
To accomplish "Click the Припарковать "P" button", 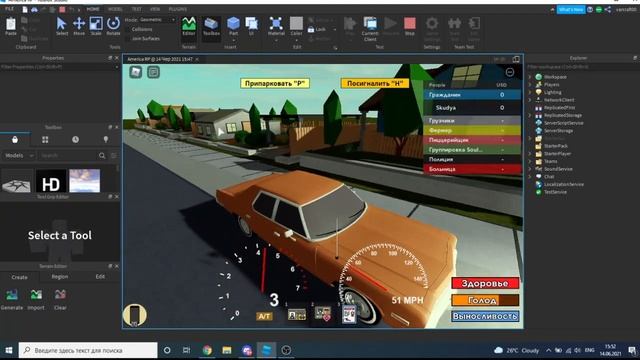I will pos(275,84).
